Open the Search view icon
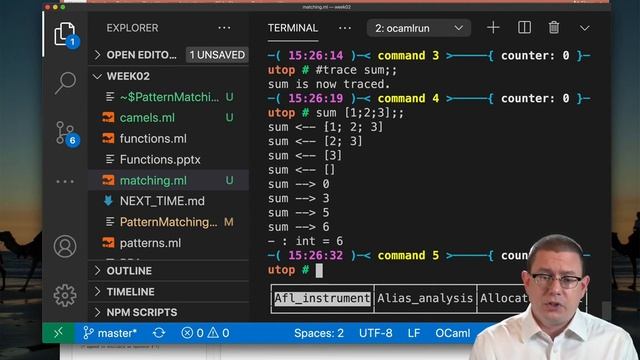This screenshot has width=640, height=360. click(65, 83)
